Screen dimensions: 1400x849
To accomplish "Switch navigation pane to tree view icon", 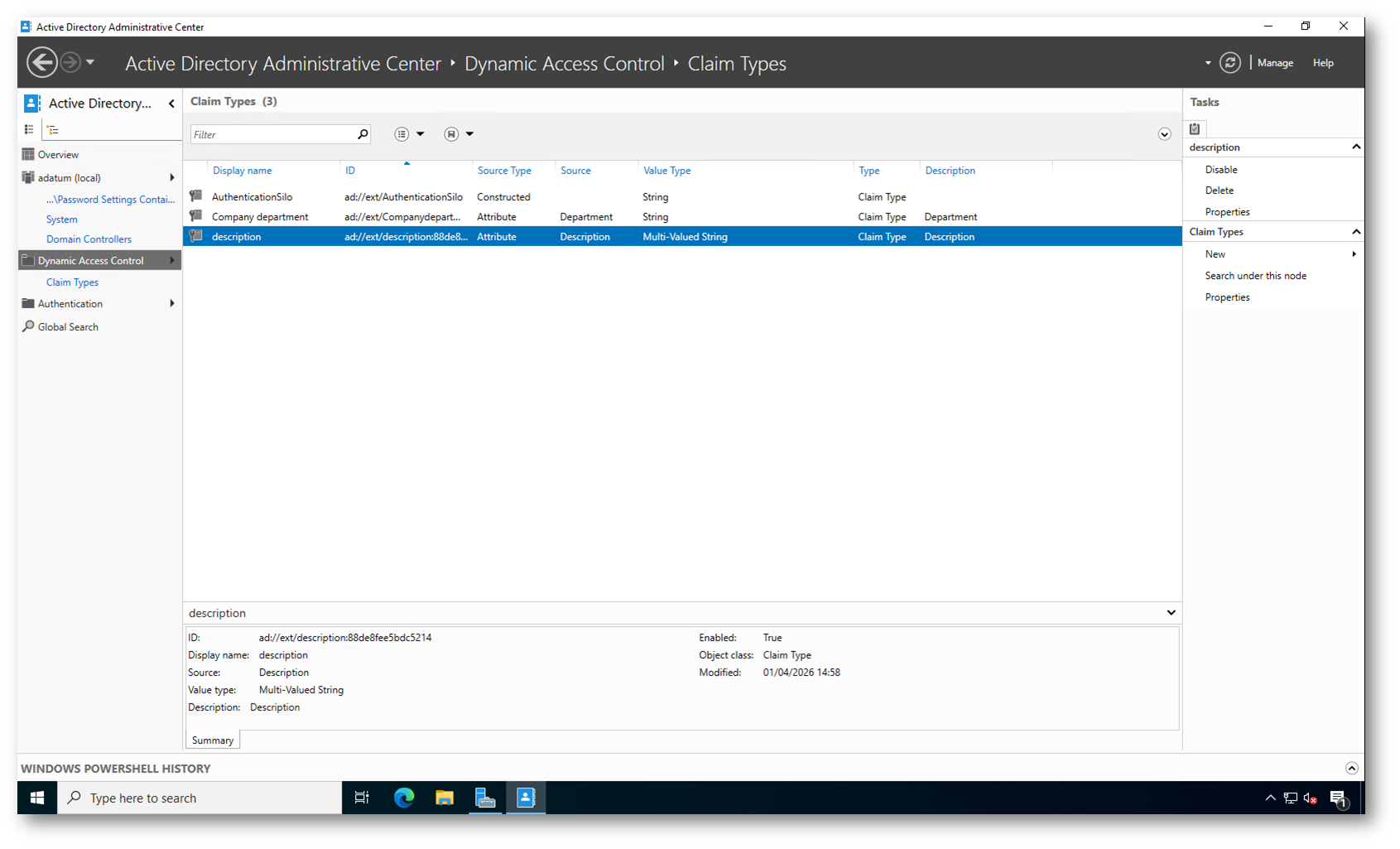I will tap(53, 129).
